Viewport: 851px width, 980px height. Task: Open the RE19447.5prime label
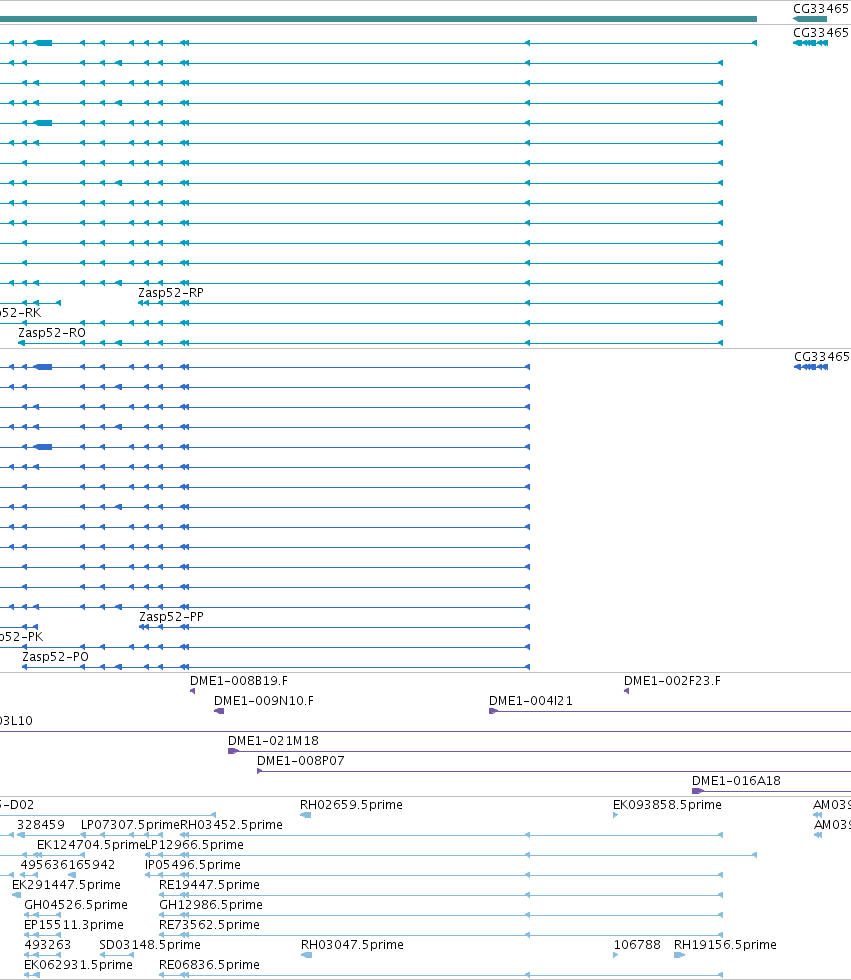point(209,884)
